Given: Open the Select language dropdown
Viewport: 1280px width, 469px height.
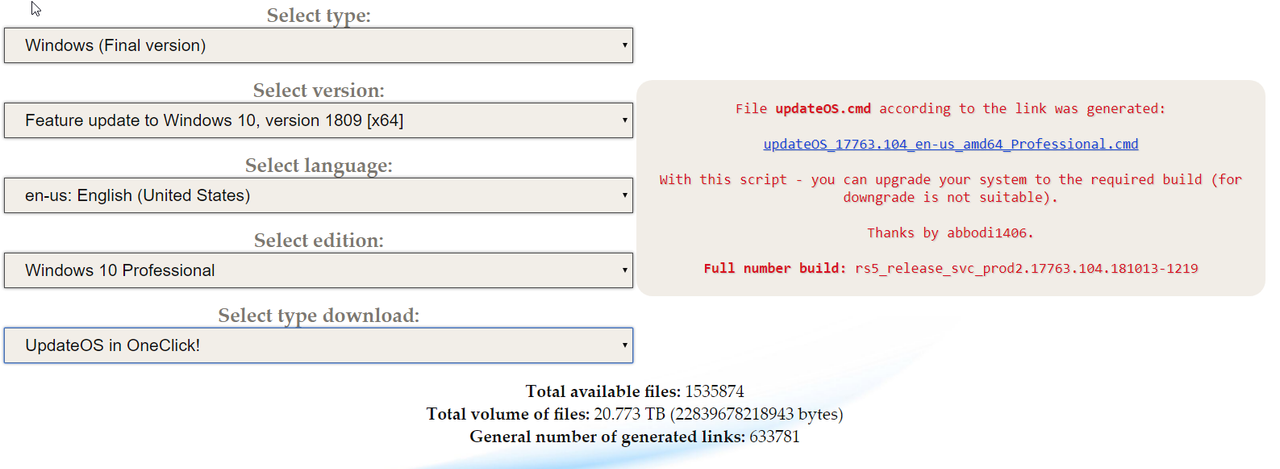Looking at the screenshot, I should [x=318, y=195].
